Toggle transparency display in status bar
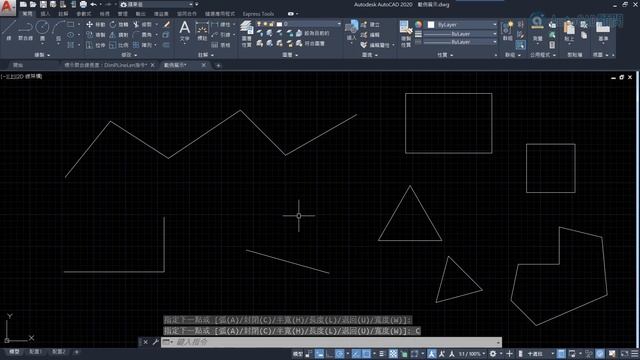 coord(393,353)
